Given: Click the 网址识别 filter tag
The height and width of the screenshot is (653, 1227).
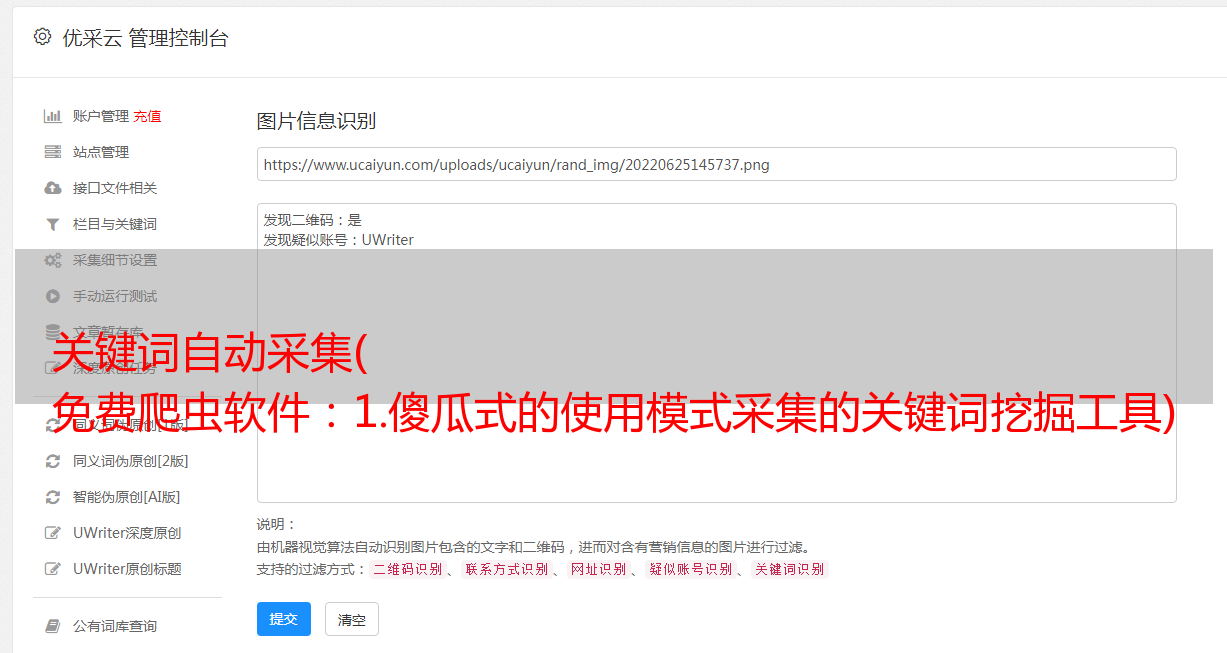Looking at the screenshot, I should 598,569.
